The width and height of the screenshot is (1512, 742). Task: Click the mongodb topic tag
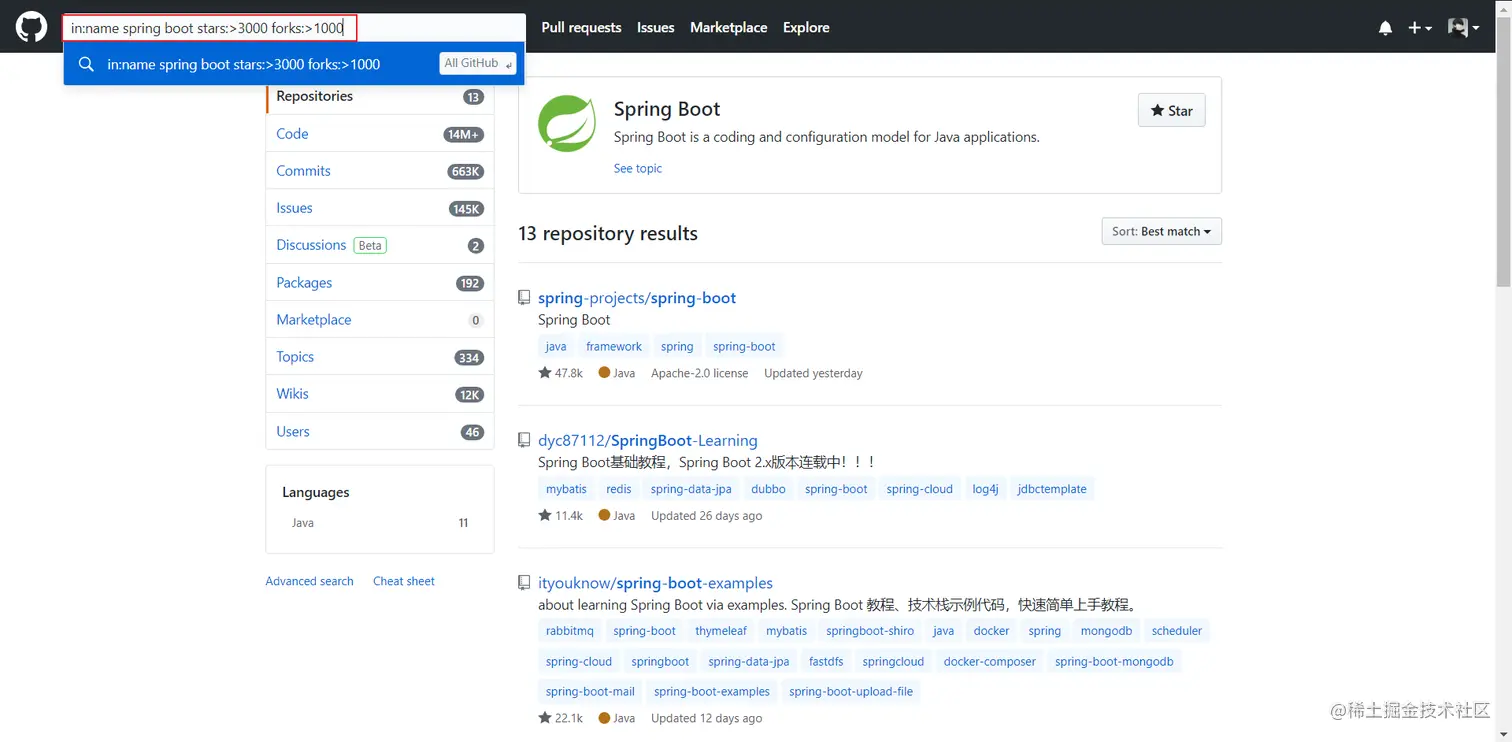pos(1106,631)
